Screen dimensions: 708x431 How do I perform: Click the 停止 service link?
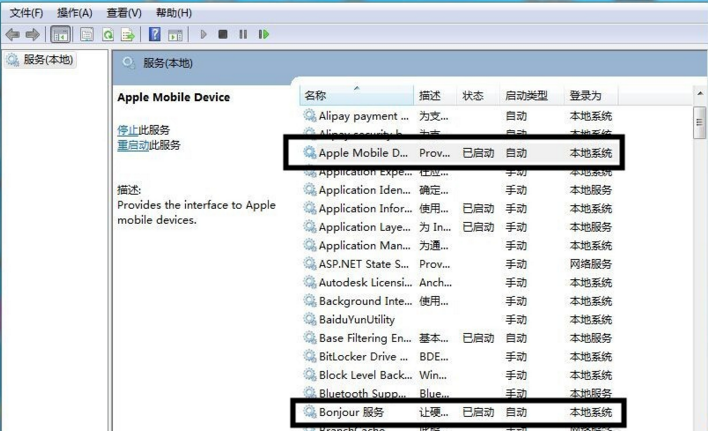coord(128,130)
